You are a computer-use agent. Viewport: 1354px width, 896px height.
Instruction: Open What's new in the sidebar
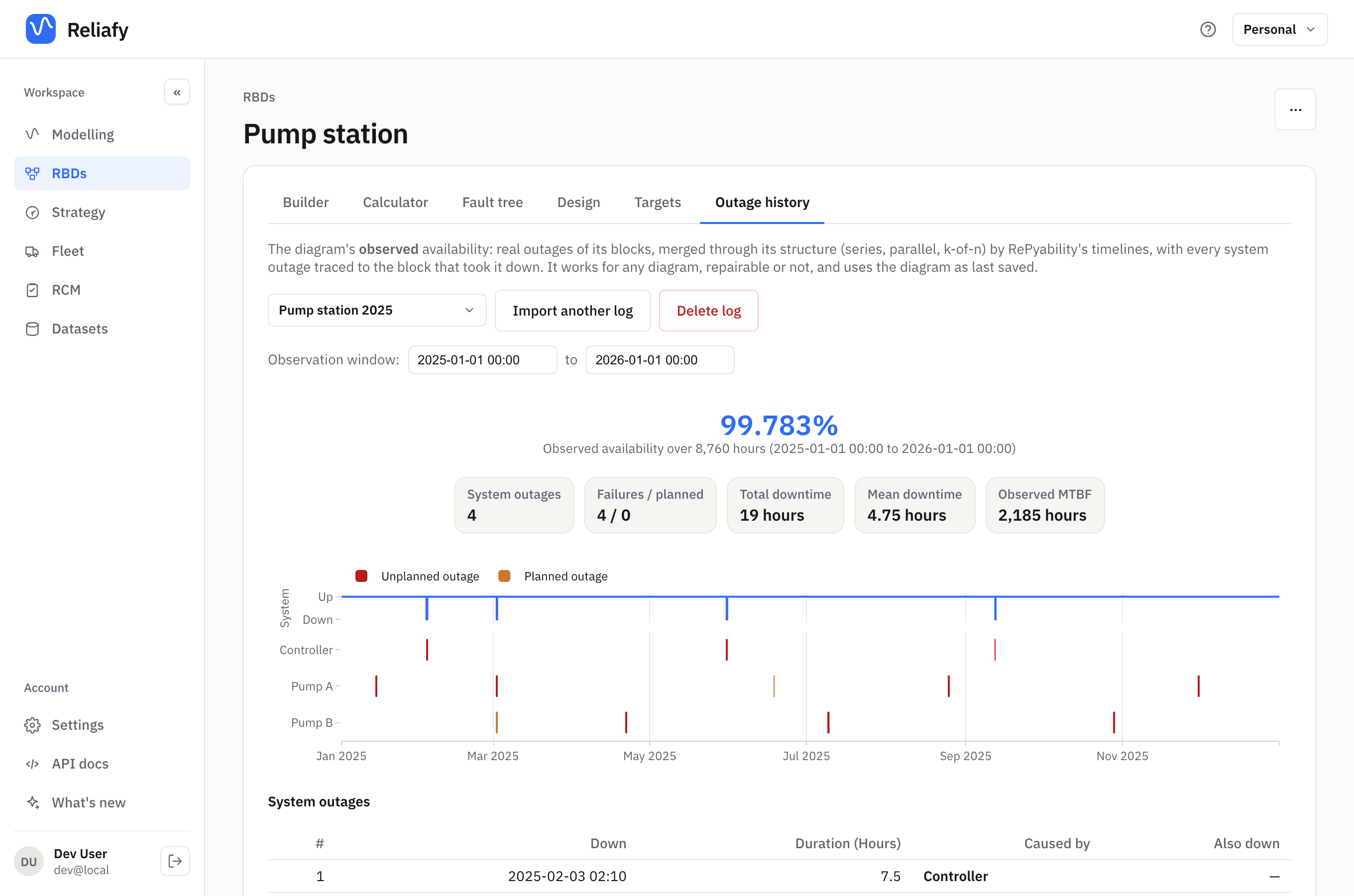(102, 802)
